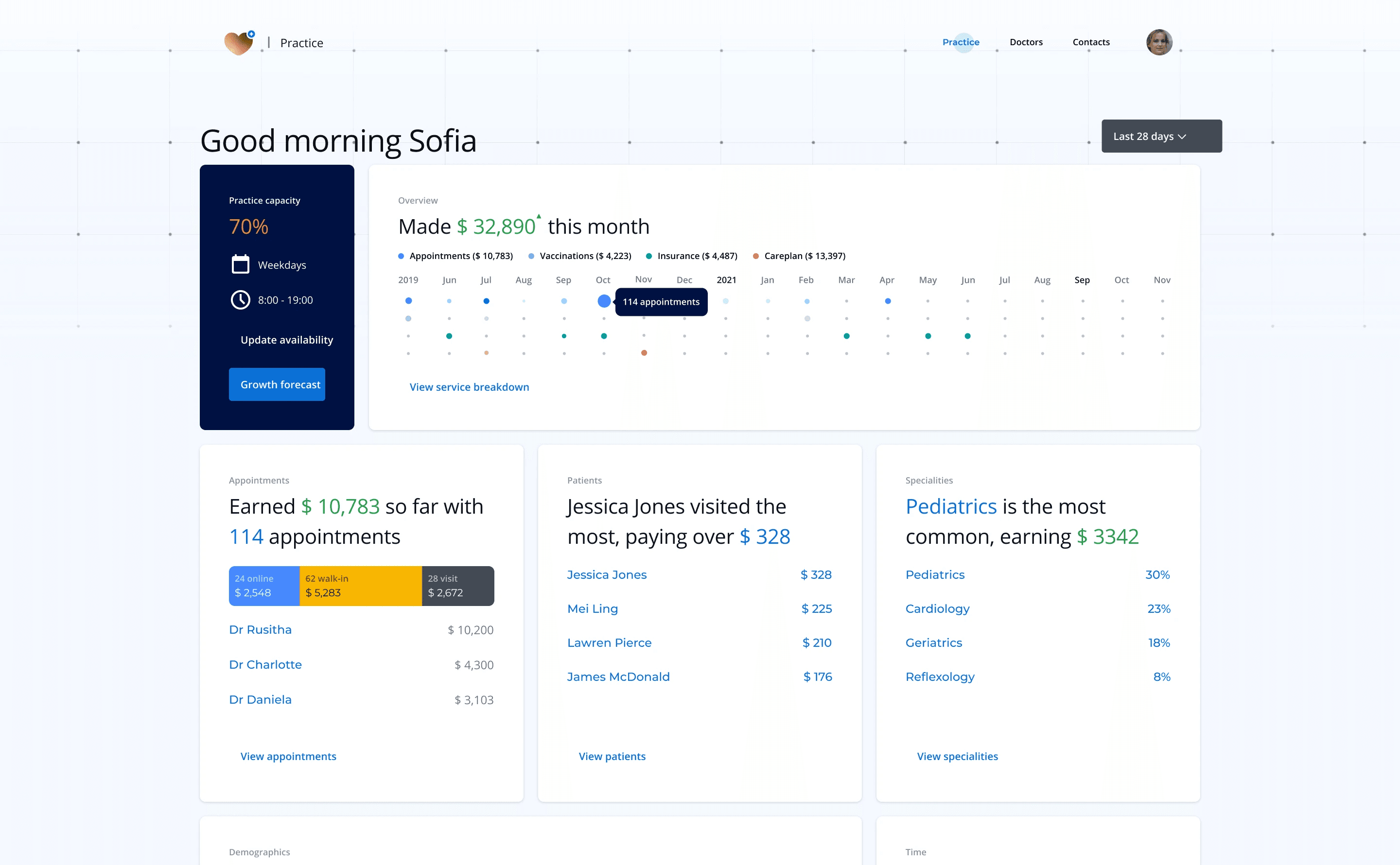This screenshot has height=865, width=1400.
Task: Toggle the Careplan legend dot
Action: 756,256
